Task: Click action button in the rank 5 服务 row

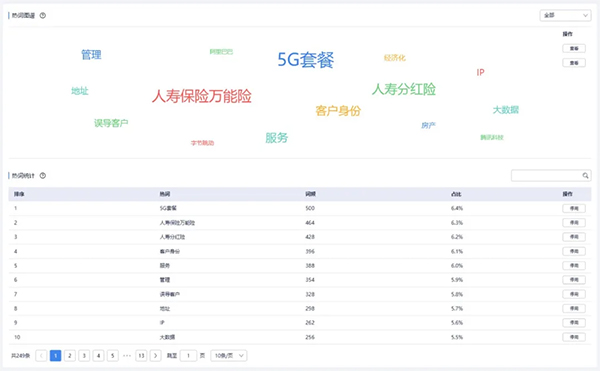Action: 574,265
